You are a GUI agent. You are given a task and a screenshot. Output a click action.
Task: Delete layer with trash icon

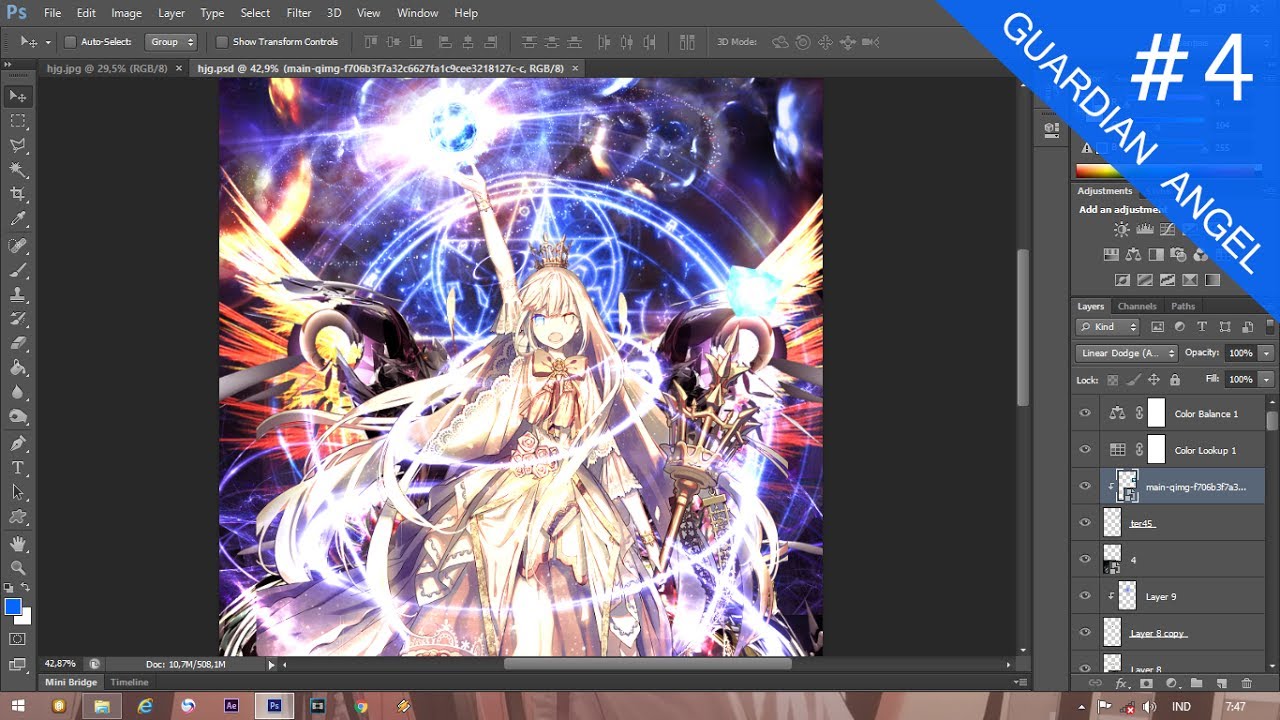(x=1246, y=684)
